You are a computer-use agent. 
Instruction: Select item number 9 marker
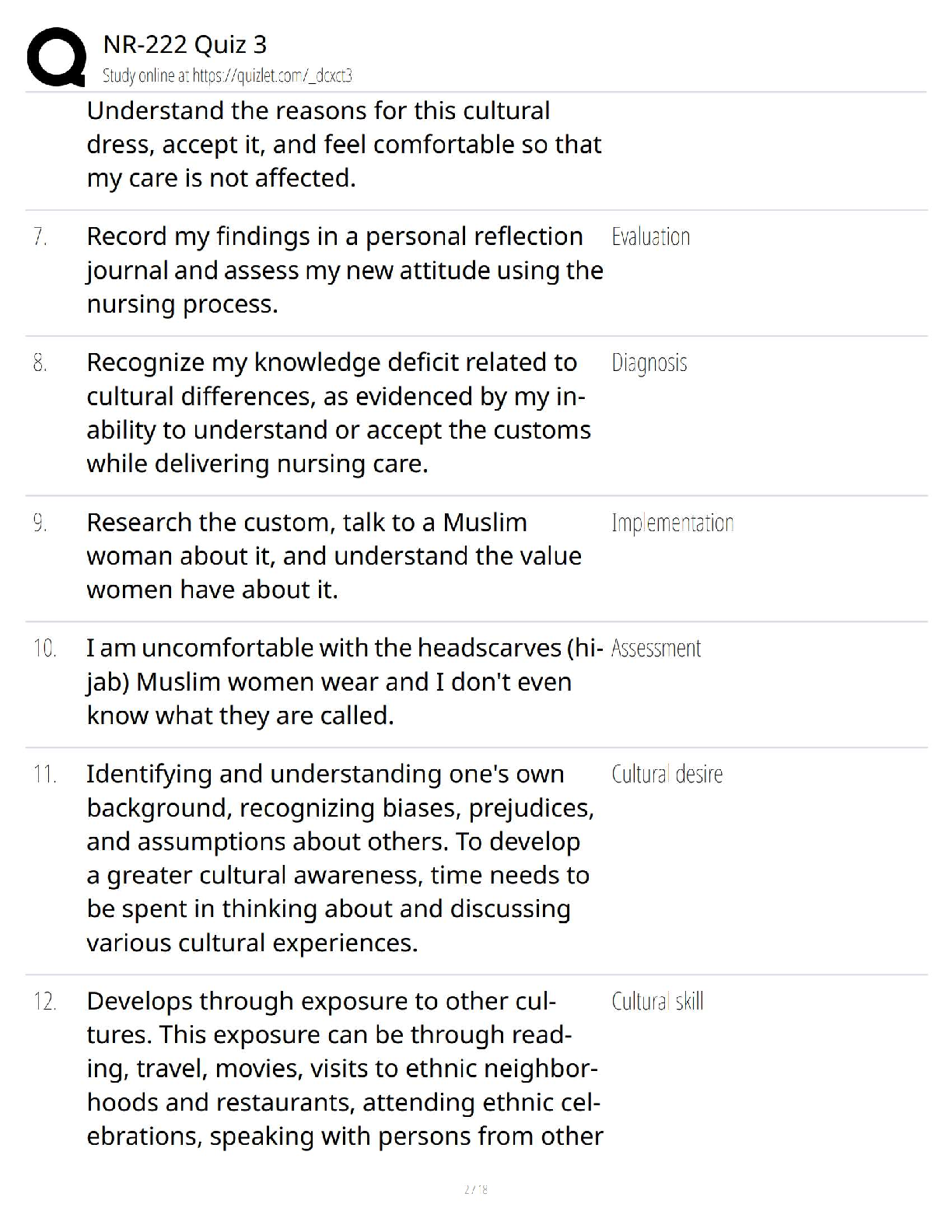pos(40,523)
